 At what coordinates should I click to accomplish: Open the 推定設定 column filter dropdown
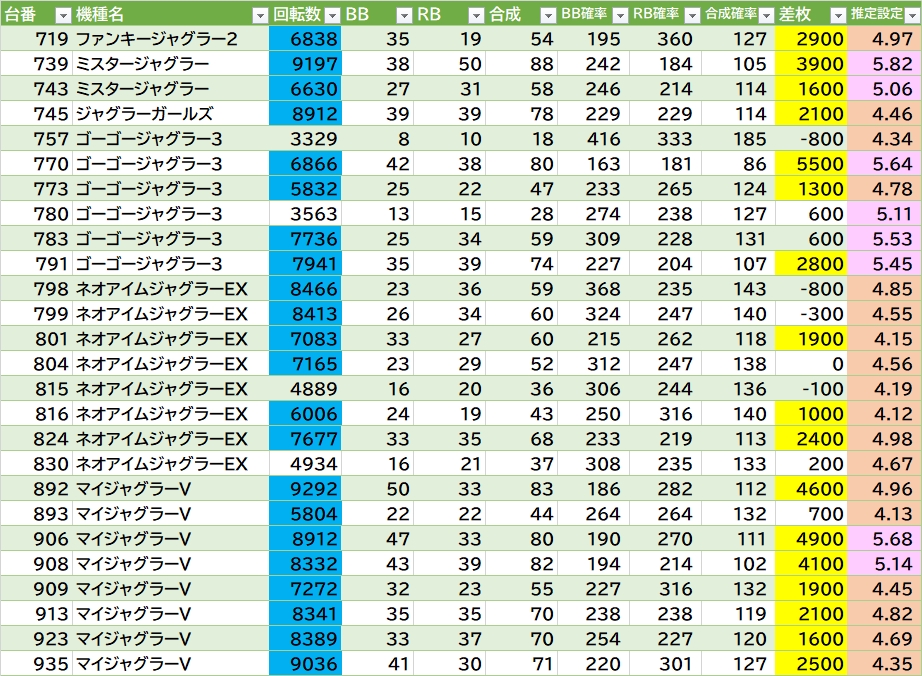tap(910, 15)
